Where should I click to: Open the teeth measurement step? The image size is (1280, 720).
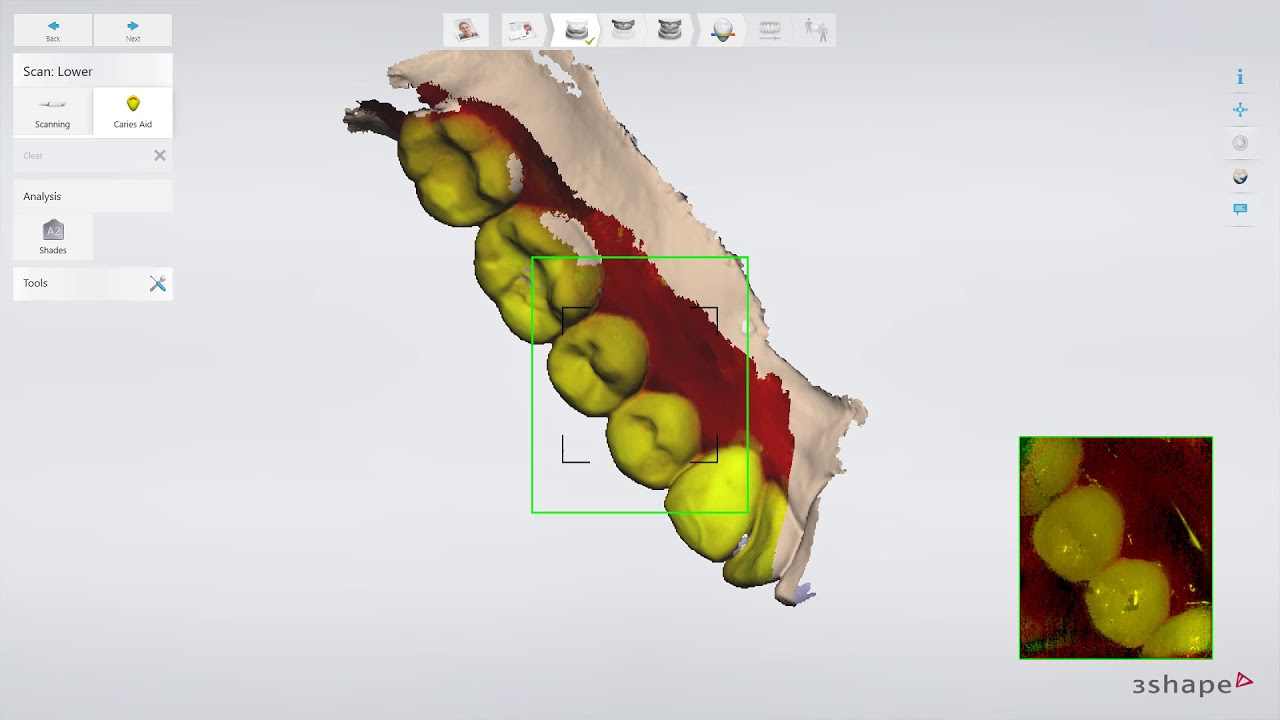(x=770, y=31)
